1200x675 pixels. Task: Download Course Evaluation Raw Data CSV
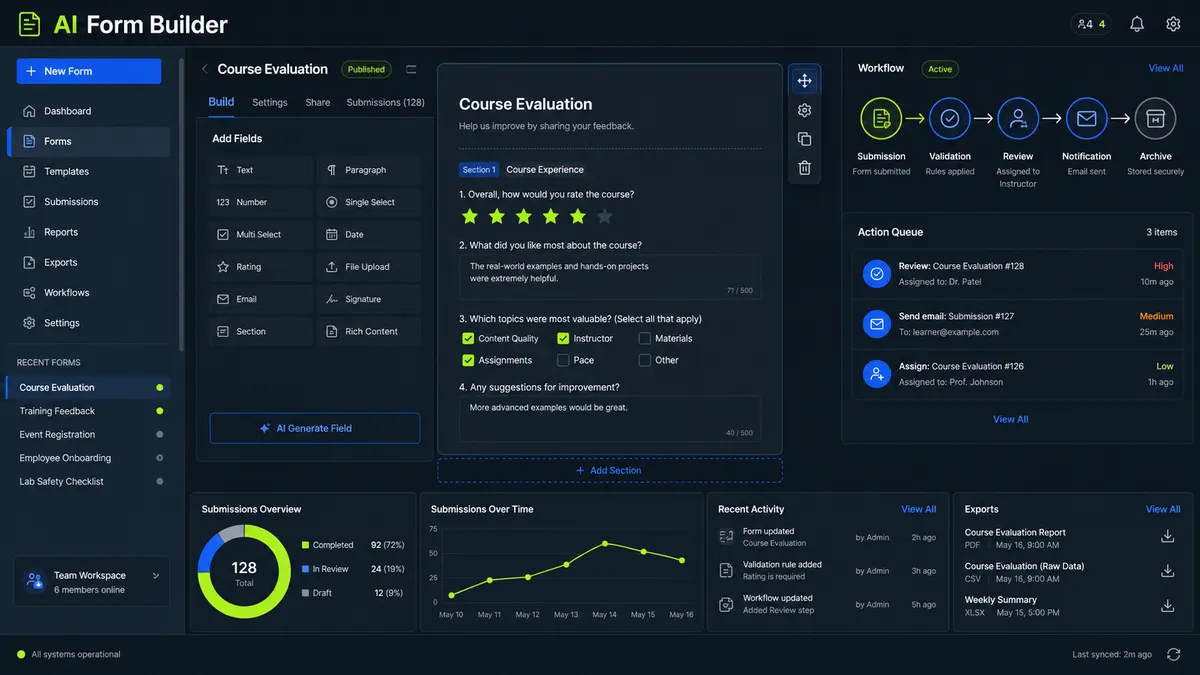click(x=1167, y=571)
